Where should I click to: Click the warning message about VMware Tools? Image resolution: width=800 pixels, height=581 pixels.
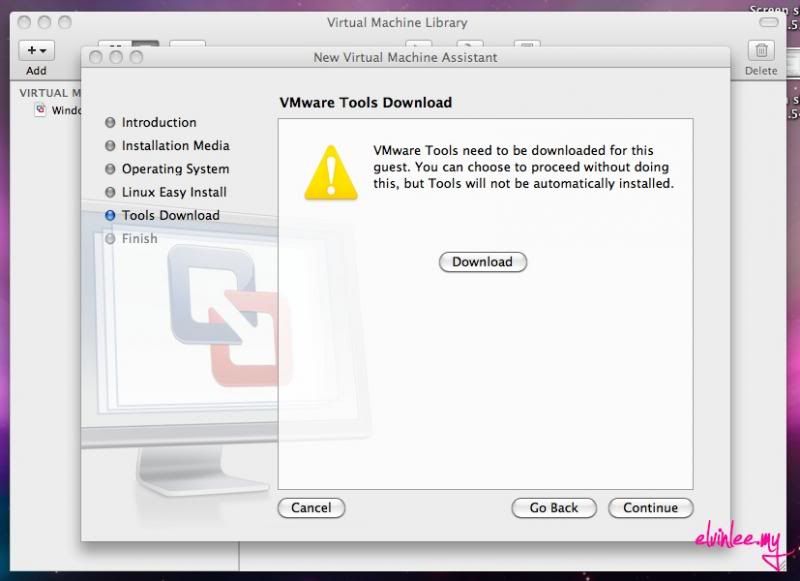pyautogui.click(x=523, y=167)
